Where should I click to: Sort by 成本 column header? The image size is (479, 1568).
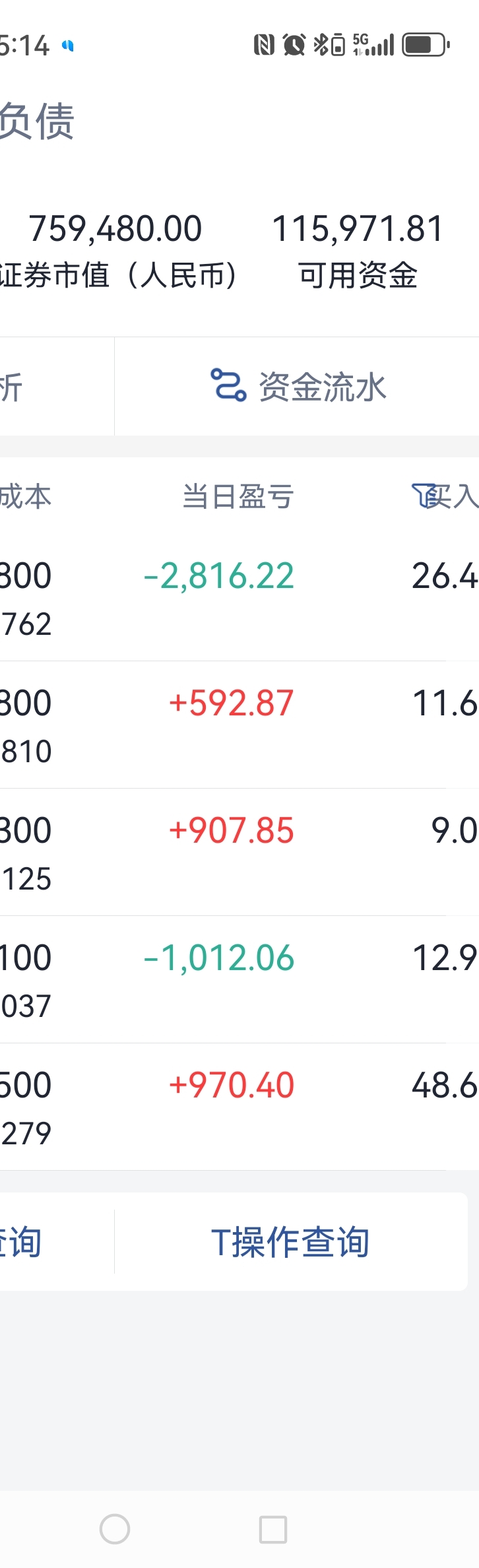25,496
